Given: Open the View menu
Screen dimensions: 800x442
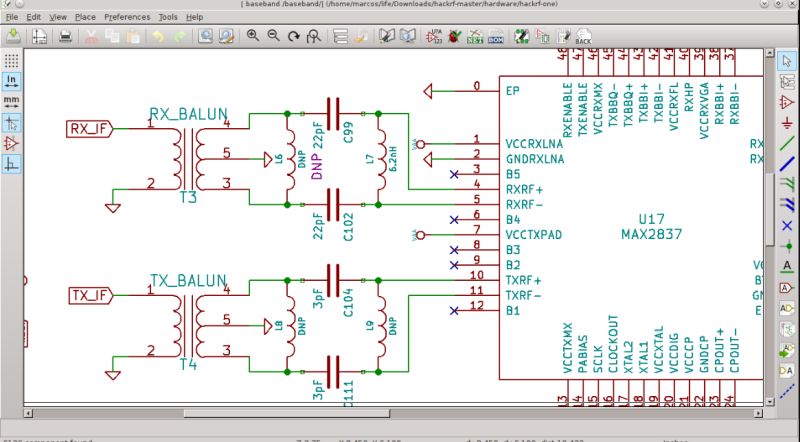Looking at the screenshot, I should 58,17.
